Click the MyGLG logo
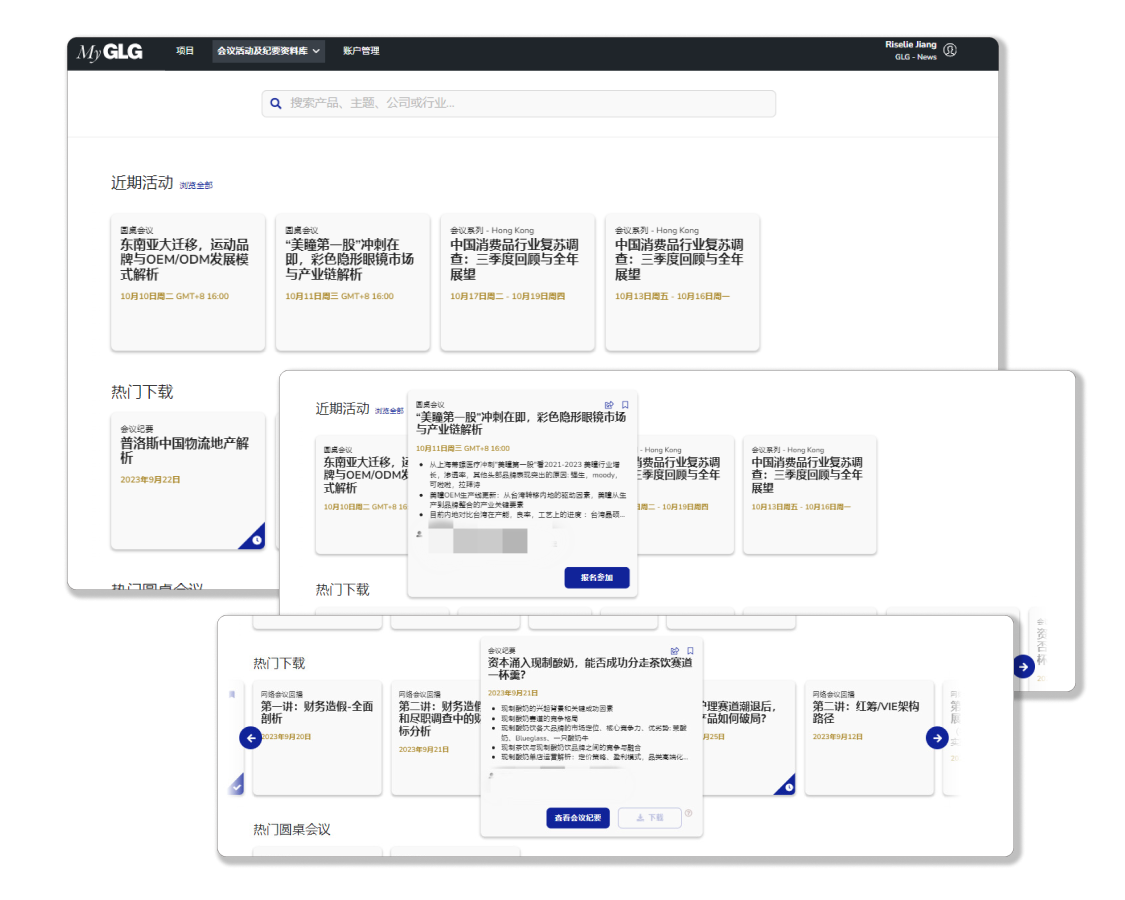The image size is (1125, 900). tap(110, 52)
